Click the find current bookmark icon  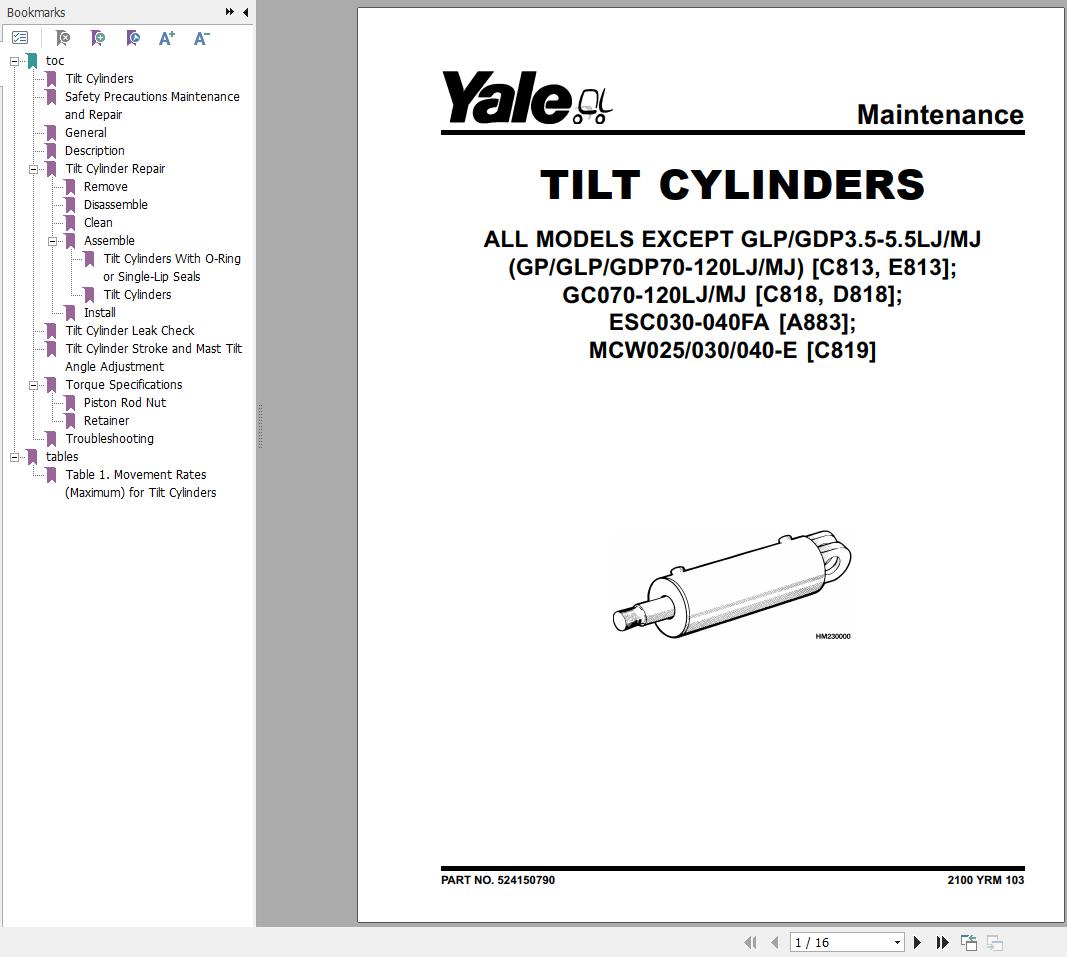[x=133, y=38]
